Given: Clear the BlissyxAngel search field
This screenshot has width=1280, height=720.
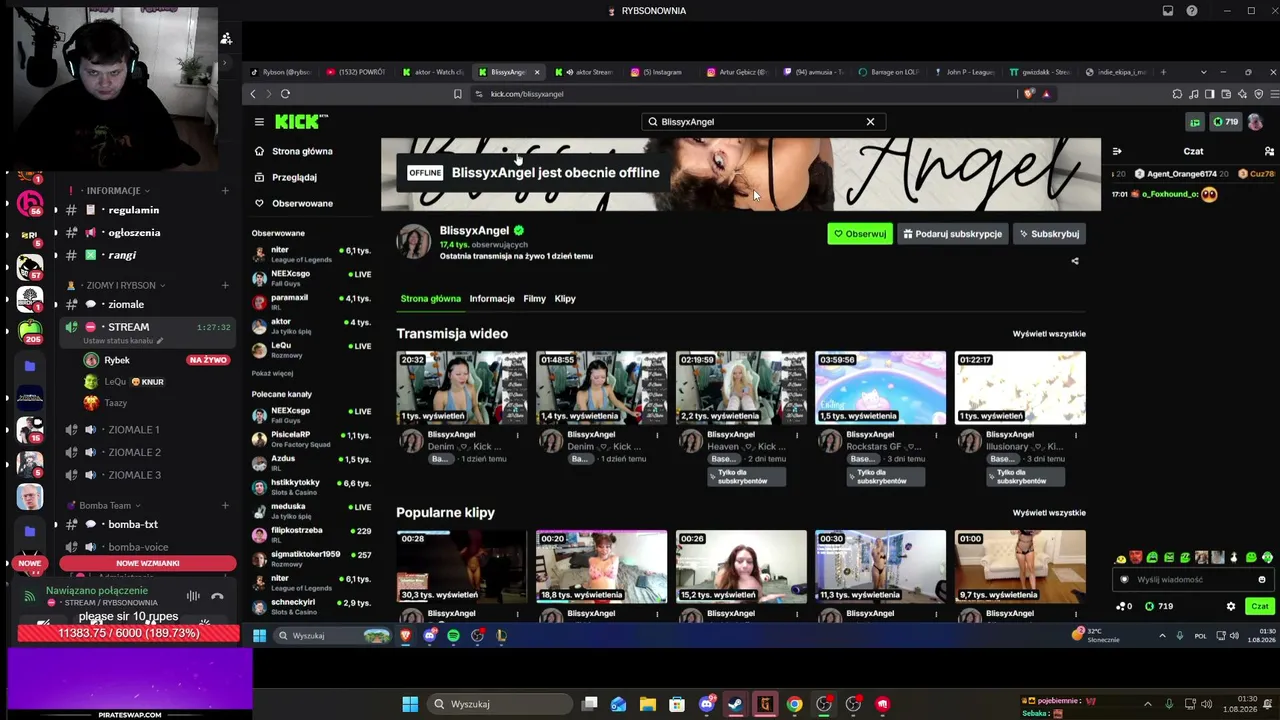Looking at the screenshot, I should [870, 122].
